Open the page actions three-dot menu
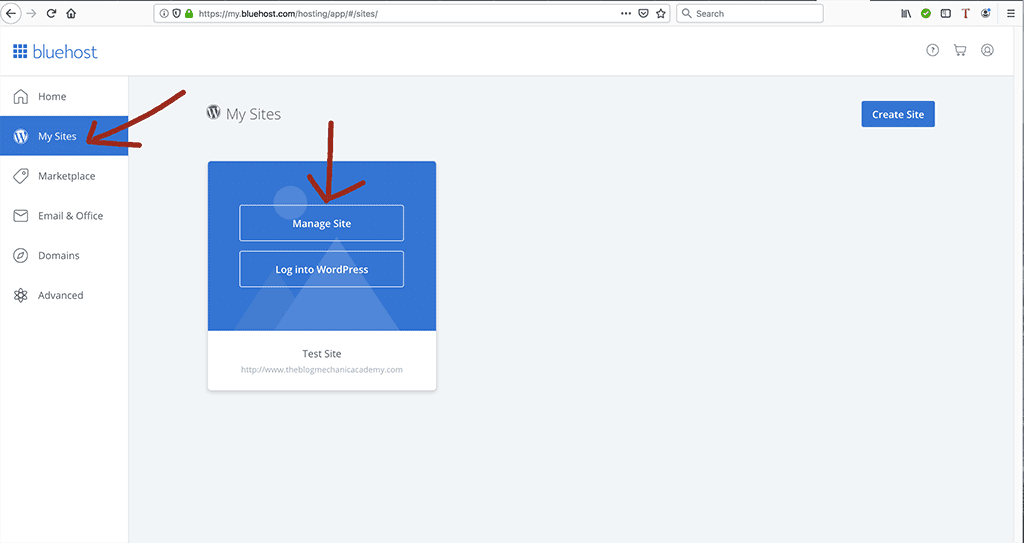 [626, 14]
